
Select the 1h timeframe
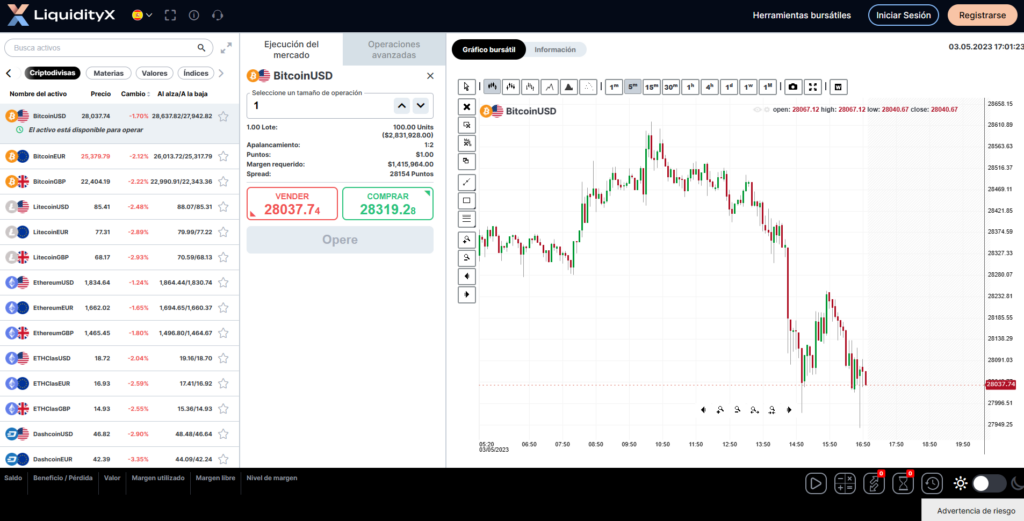pos(690,86)
